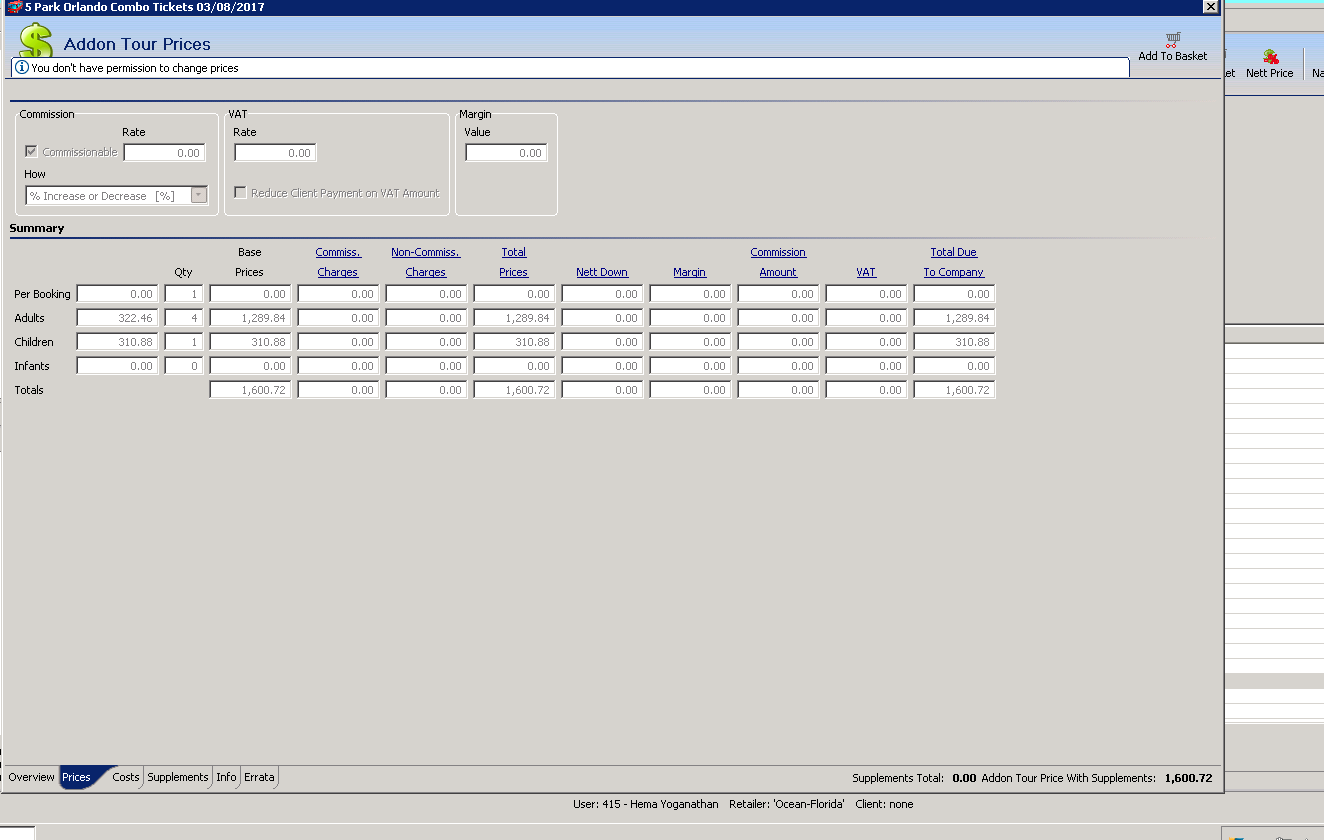The height and width of the screenshot is (840, 1324).
Task: Click the VAT column header link
Action: tap(866, 272)
